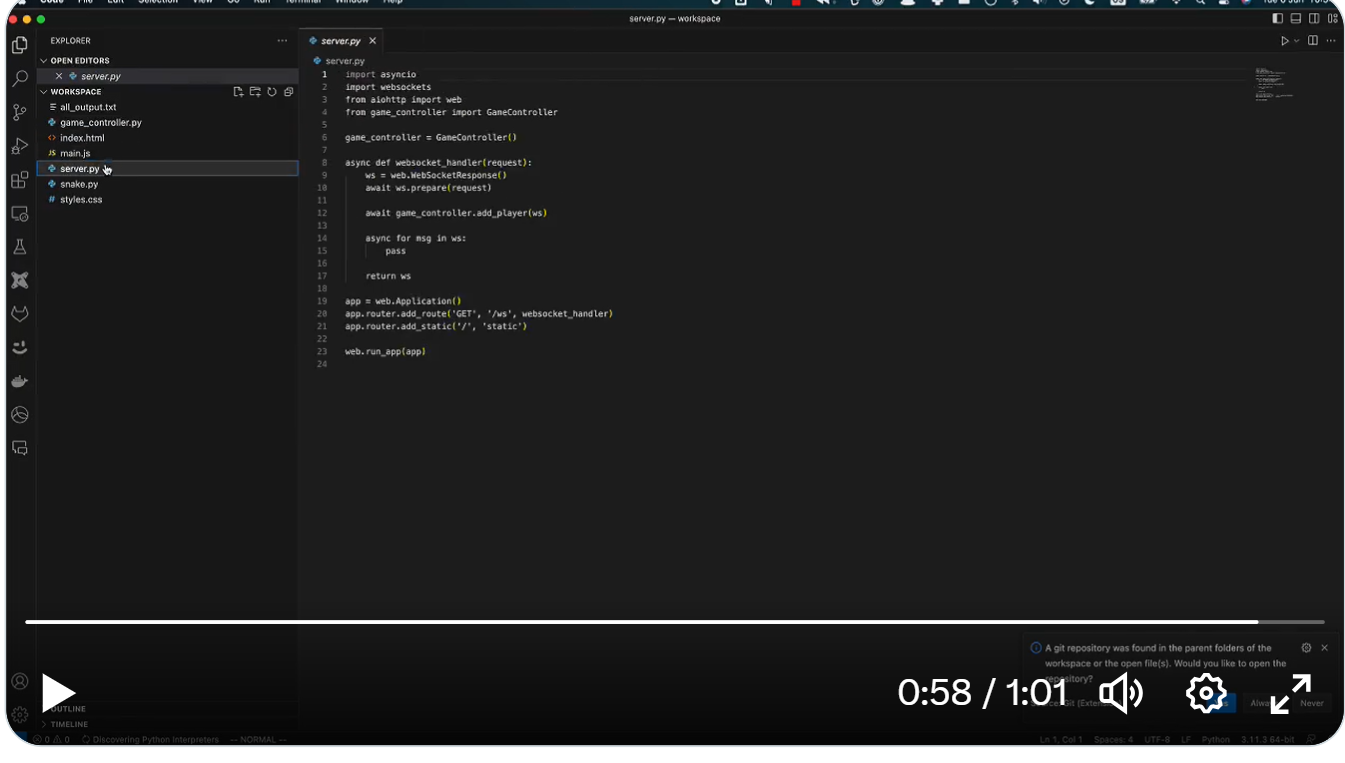Open the Extensions view
The image size is (1345, 763).
(19, 180)
